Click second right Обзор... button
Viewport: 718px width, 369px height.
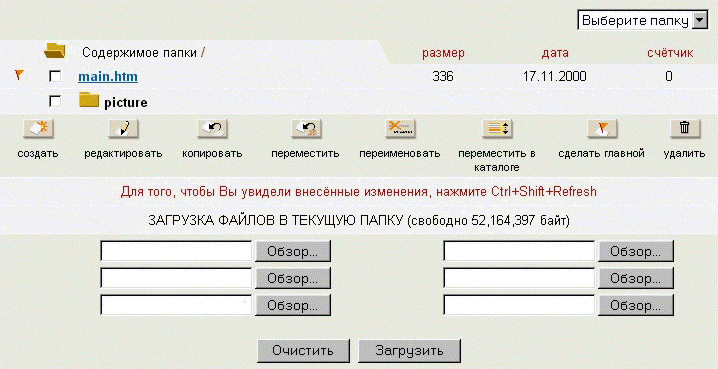(x=636, y=278)
